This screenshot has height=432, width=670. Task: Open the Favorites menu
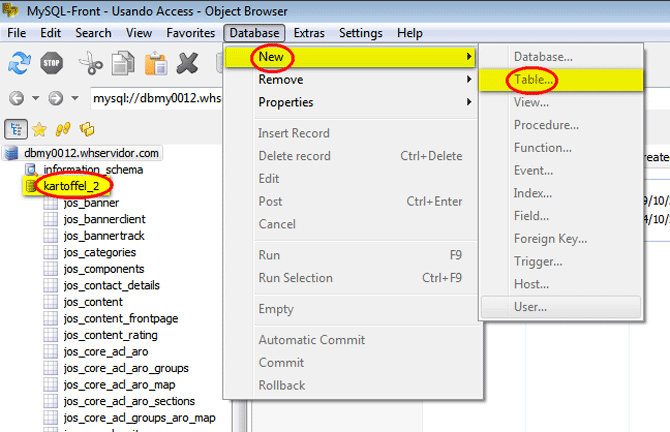click(191, 33)
